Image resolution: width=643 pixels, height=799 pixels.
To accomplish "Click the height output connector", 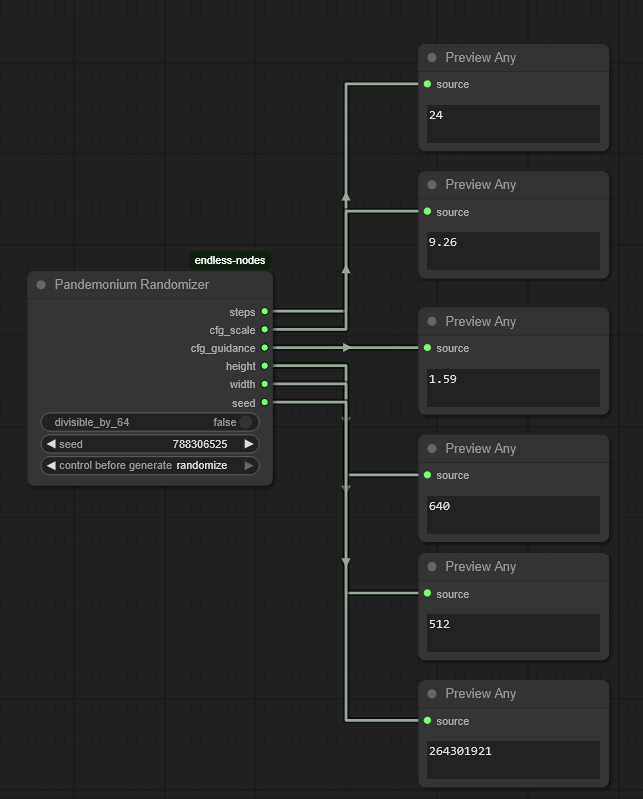I will pyautogui.click(x=264, y=366).
